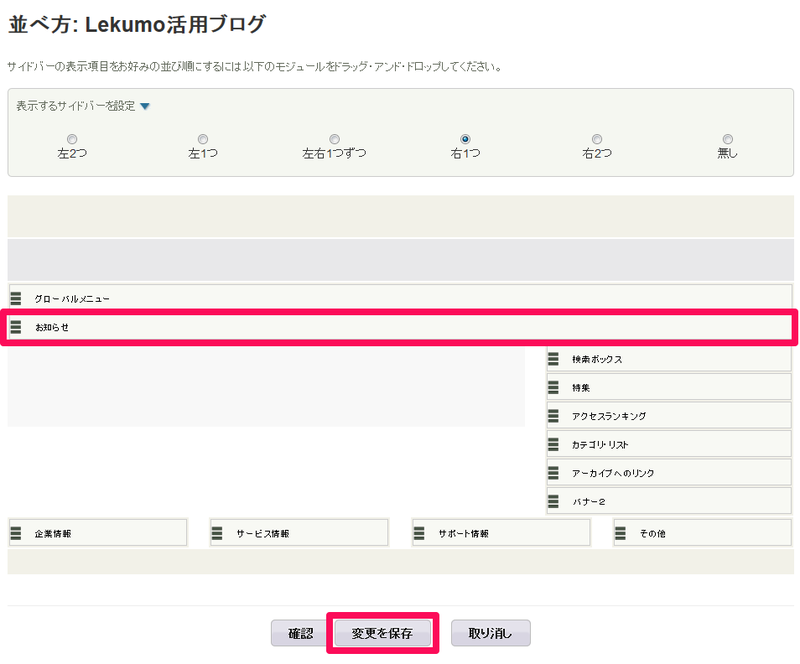Click the 確認 button
The width and height of the screenshot is (800, 664).
[x=301, y=633]
